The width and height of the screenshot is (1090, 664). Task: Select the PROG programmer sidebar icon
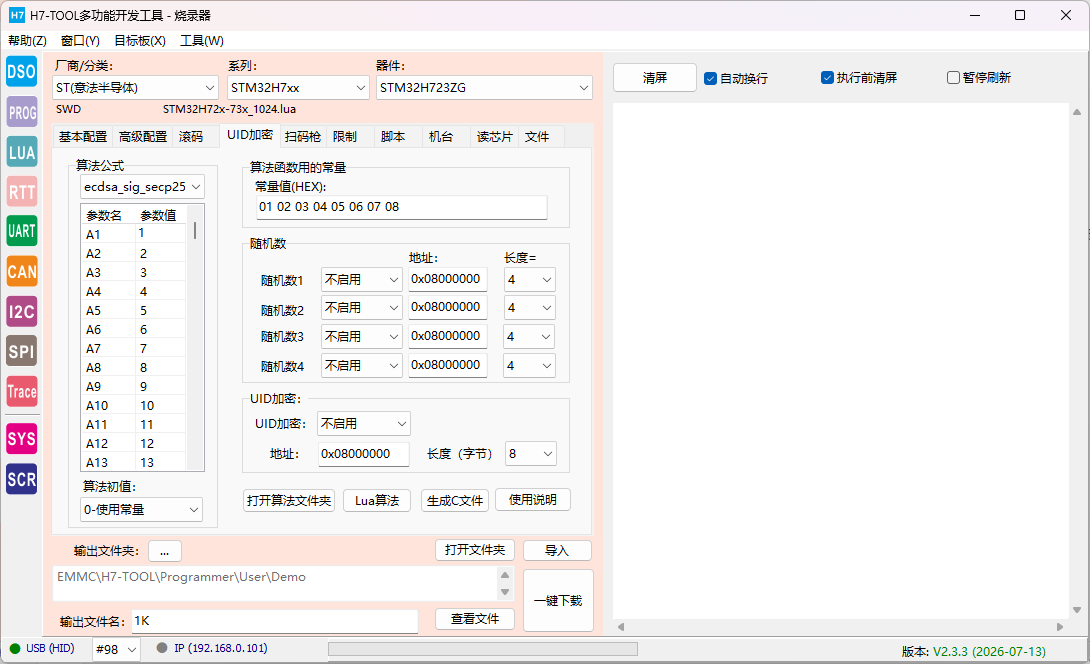pyautogui.click(x=22, y=112)
